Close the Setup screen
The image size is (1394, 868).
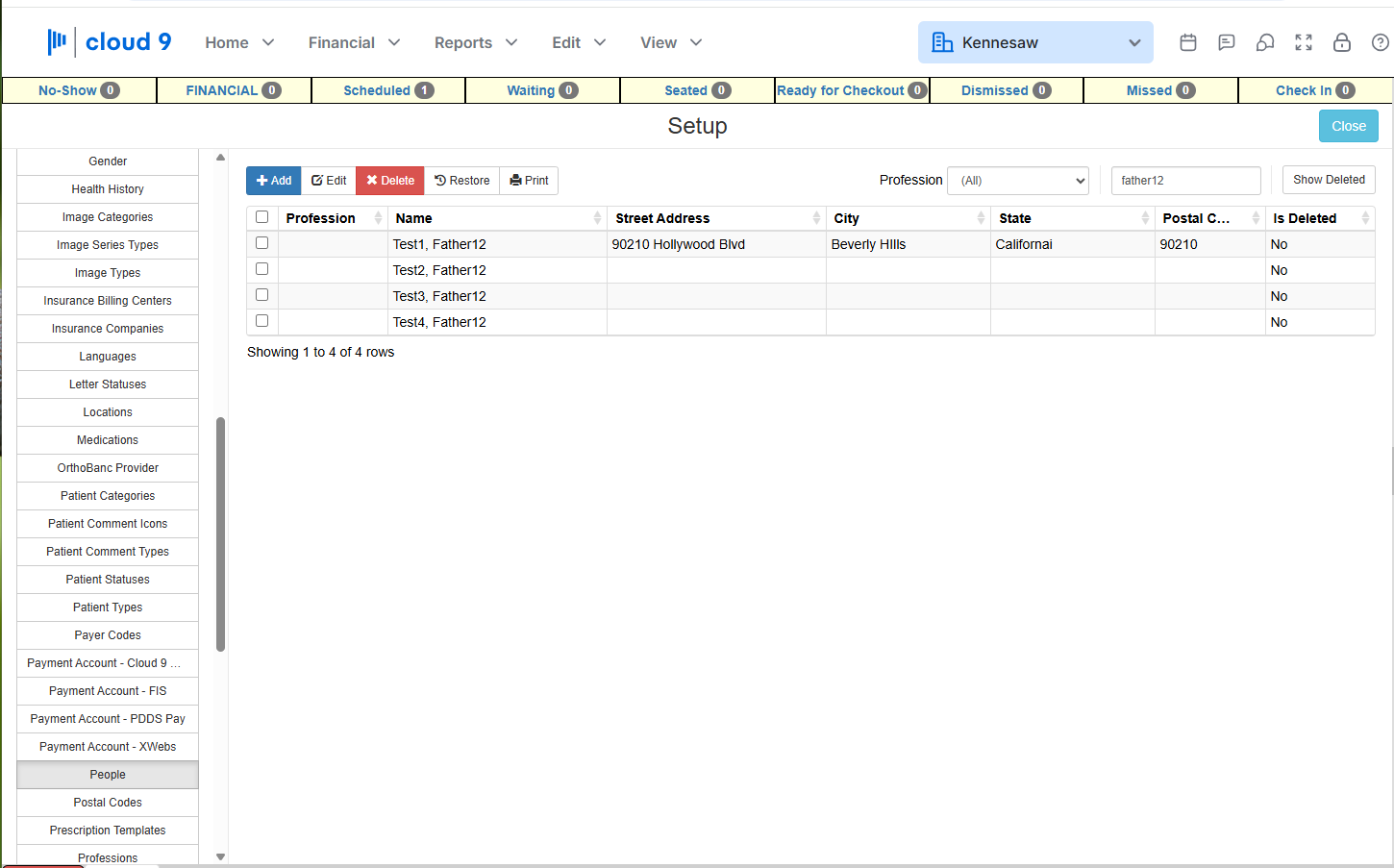click(x=1348, y=126)
